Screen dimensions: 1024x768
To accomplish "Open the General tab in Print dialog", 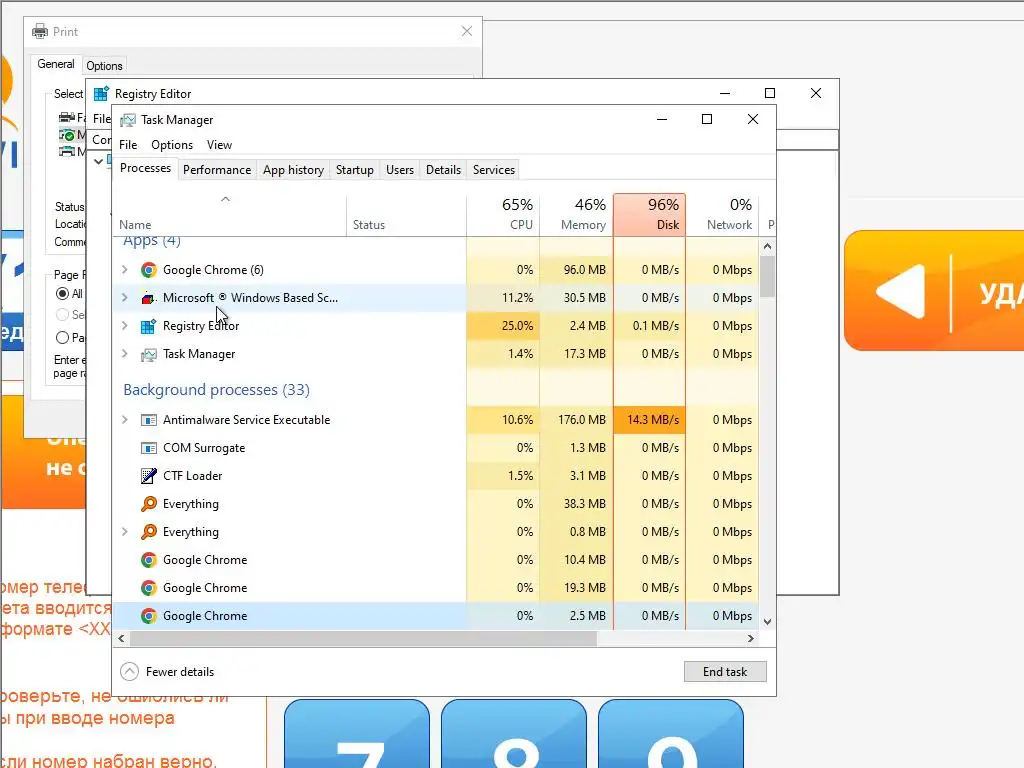I will tap(56, 64).
